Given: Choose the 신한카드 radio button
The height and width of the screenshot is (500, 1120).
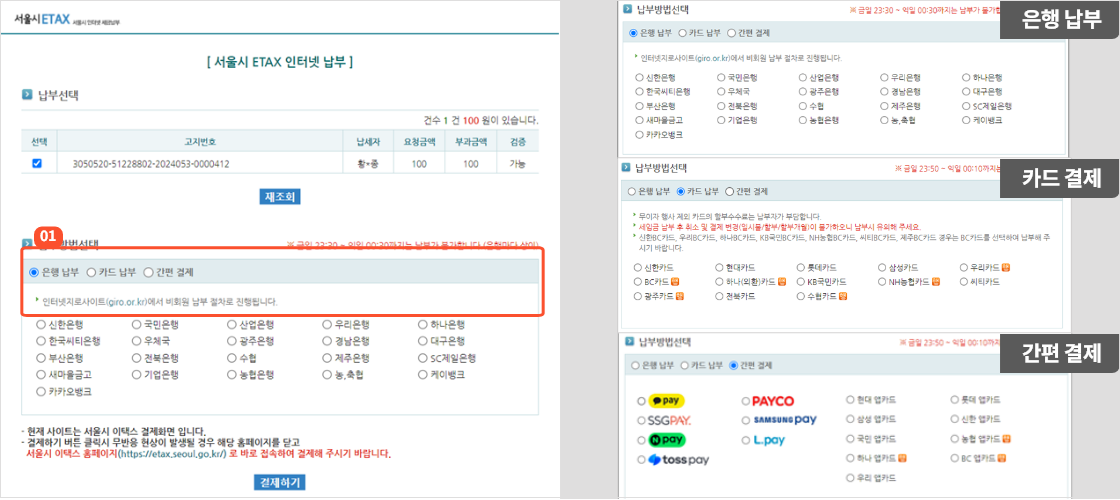Looking at the screenshot, I should (x=638, y=268).
